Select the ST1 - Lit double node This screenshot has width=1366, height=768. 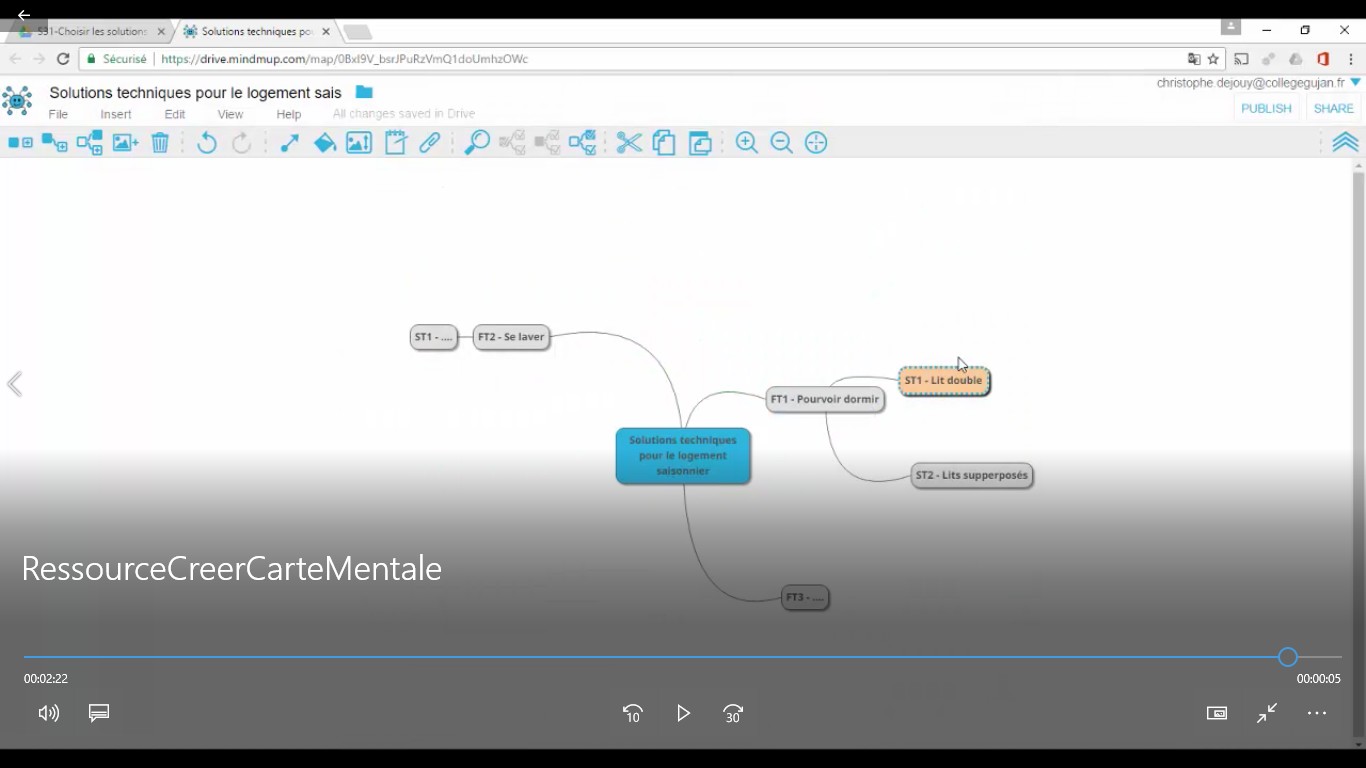tap(944, 381)
